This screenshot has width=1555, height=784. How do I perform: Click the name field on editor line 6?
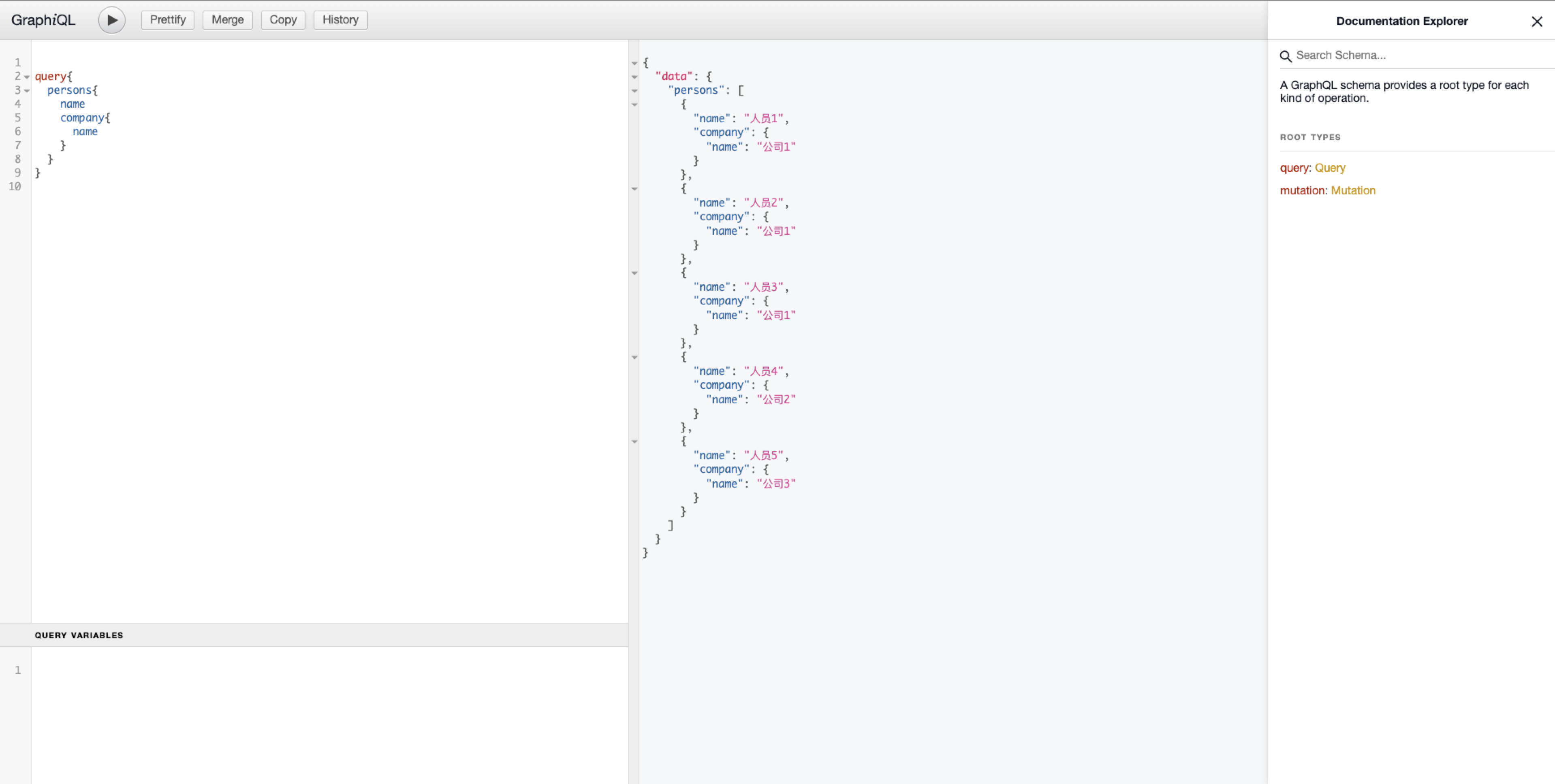[85, 132]
